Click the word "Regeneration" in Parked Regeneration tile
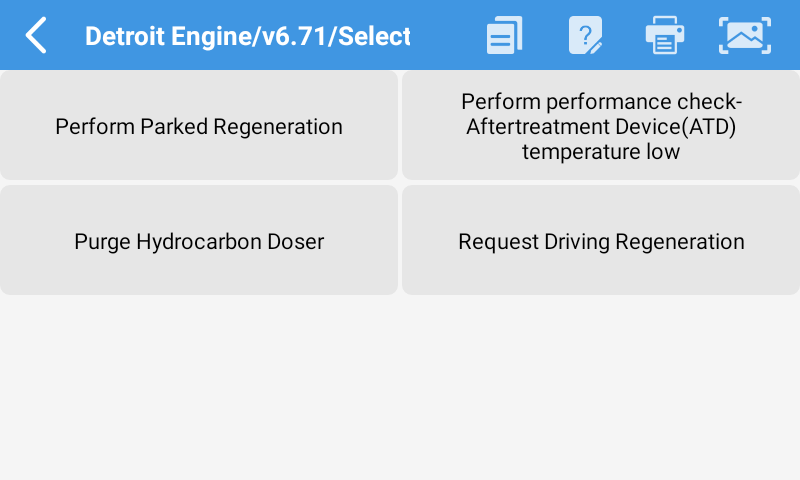 284,127
